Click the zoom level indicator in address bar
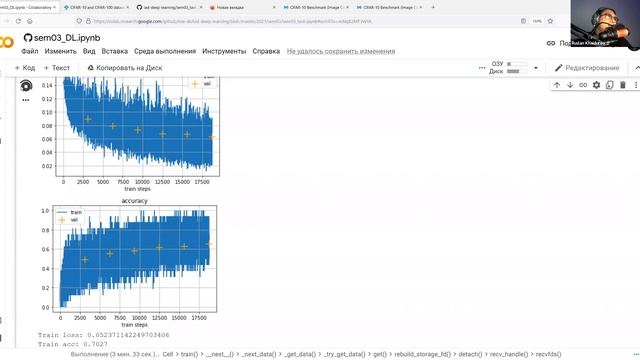The width and height of the screenshot is (640, 360). [537, 21]
